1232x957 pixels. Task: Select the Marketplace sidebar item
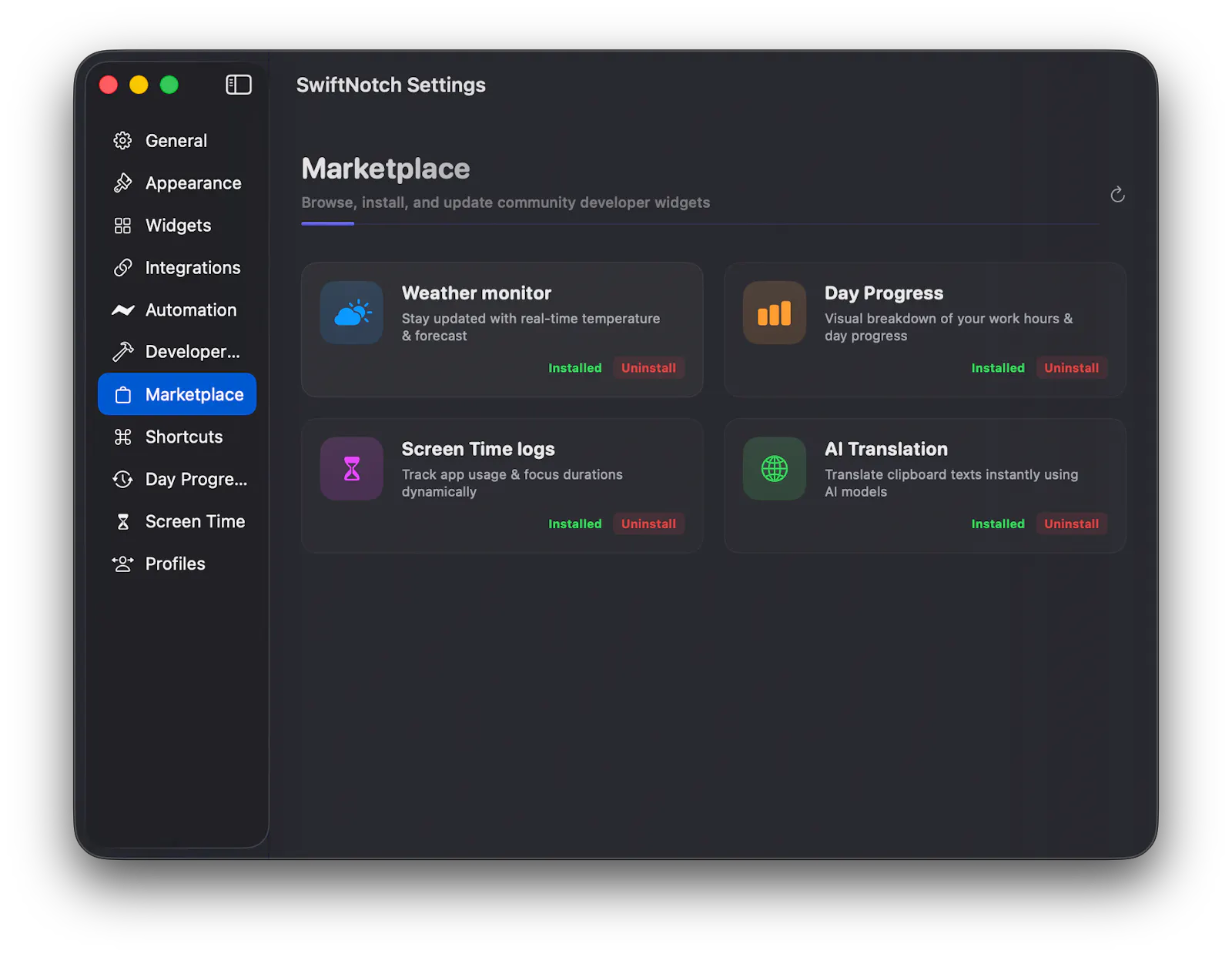point(177,394)
